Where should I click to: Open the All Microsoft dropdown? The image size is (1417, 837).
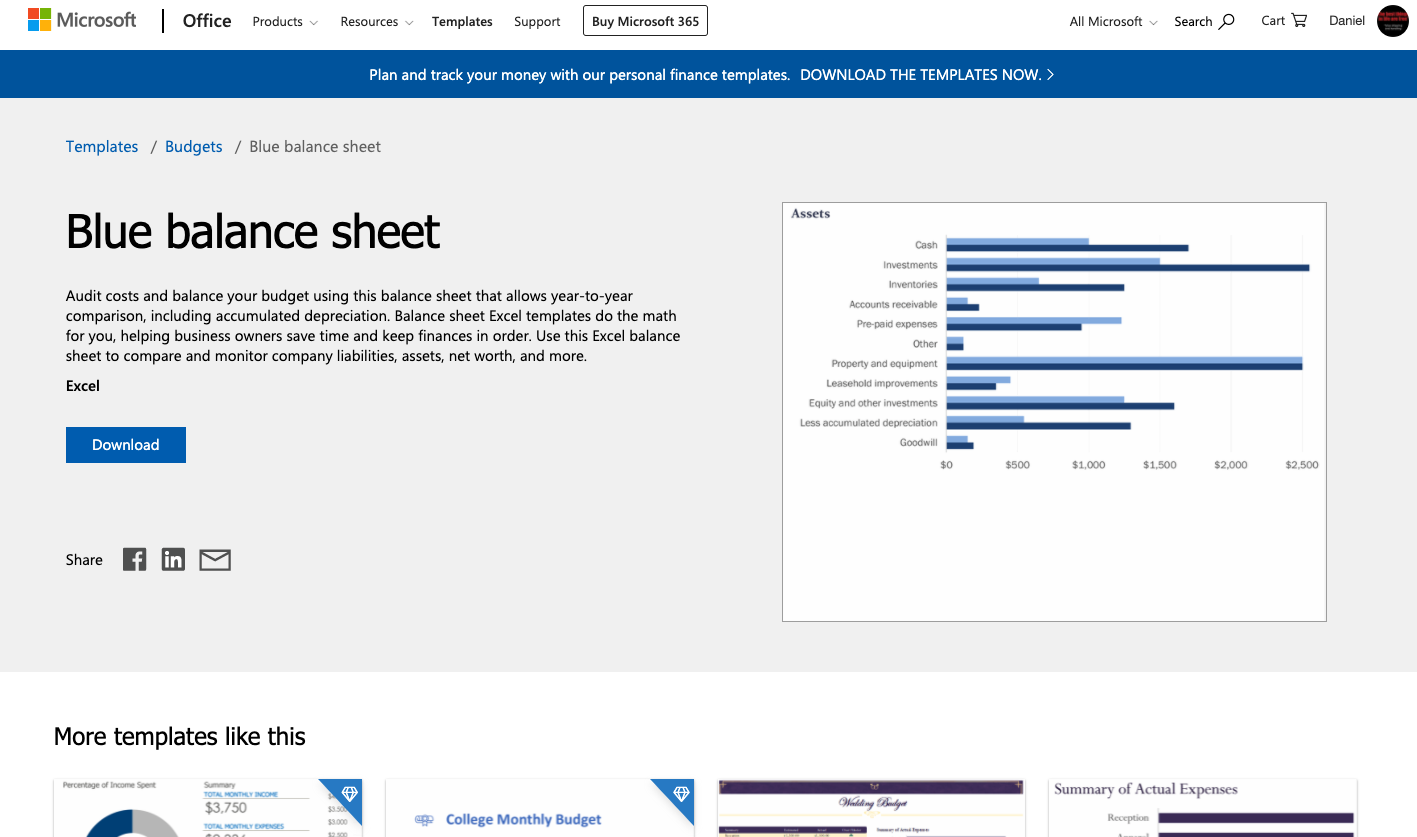1111,21
